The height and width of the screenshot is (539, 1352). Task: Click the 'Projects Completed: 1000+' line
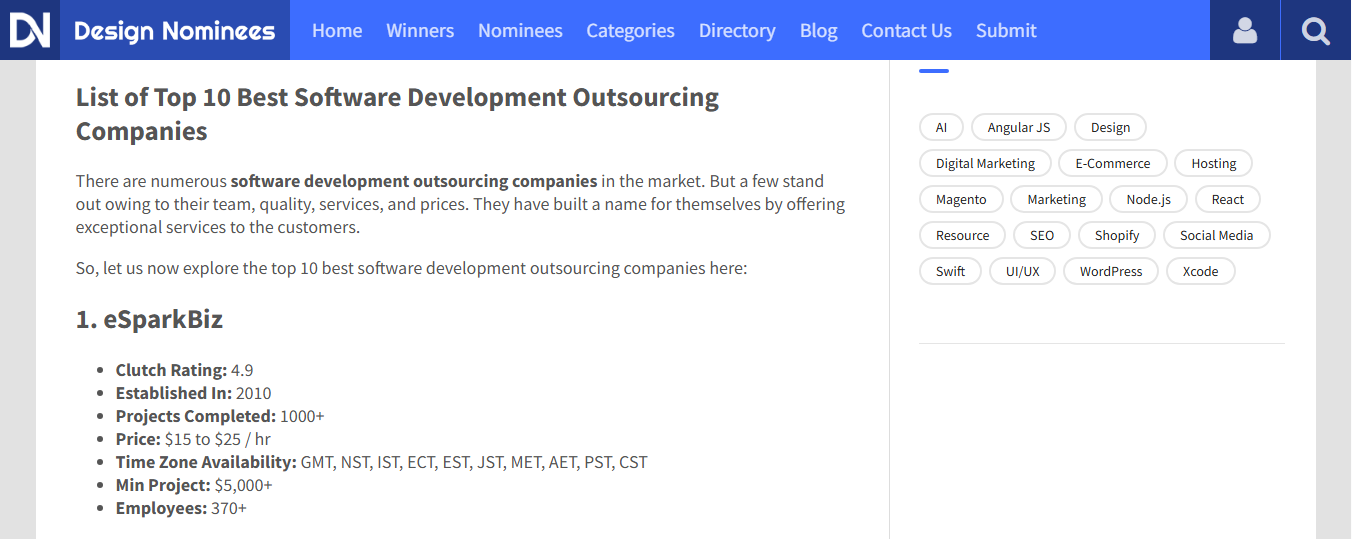click(220, 416)
